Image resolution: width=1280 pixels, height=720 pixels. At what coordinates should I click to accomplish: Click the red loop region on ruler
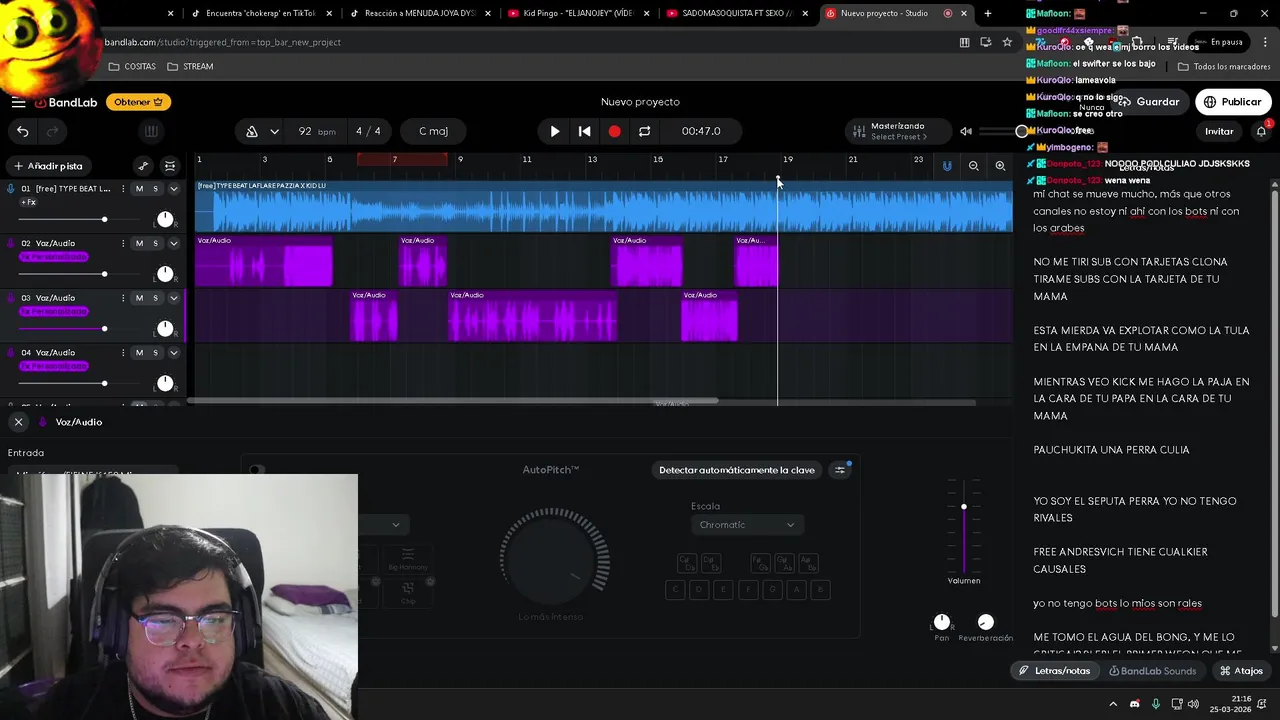tap(402, 160)
